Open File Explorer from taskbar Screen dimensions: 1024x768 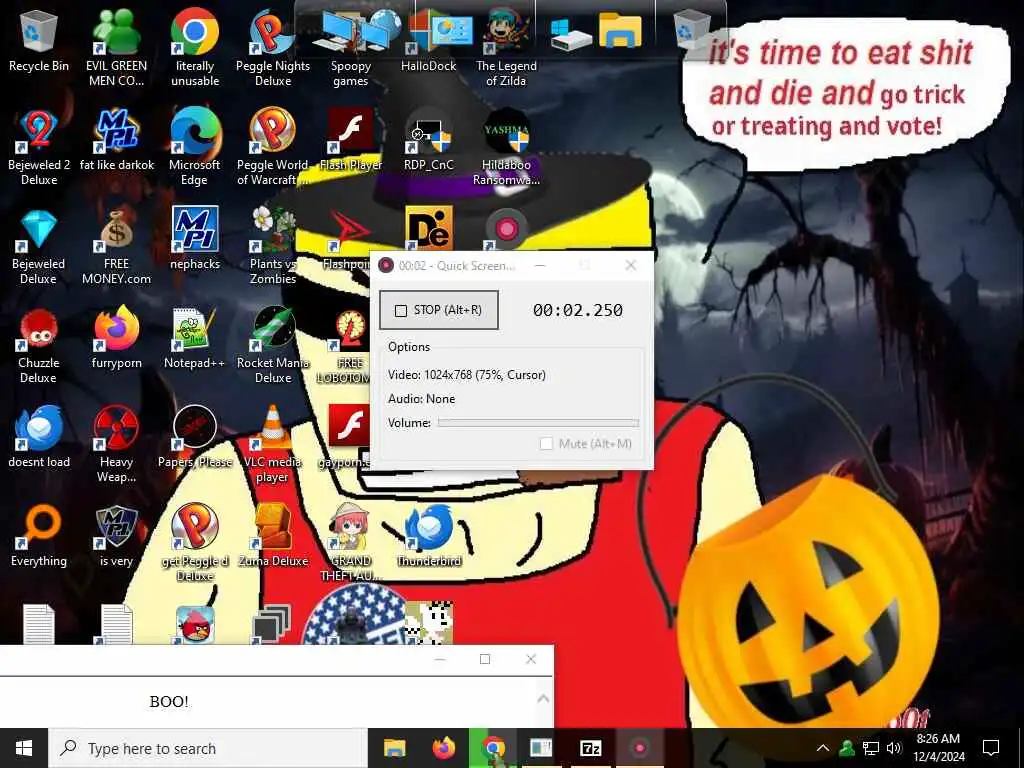tap(394, 748)
